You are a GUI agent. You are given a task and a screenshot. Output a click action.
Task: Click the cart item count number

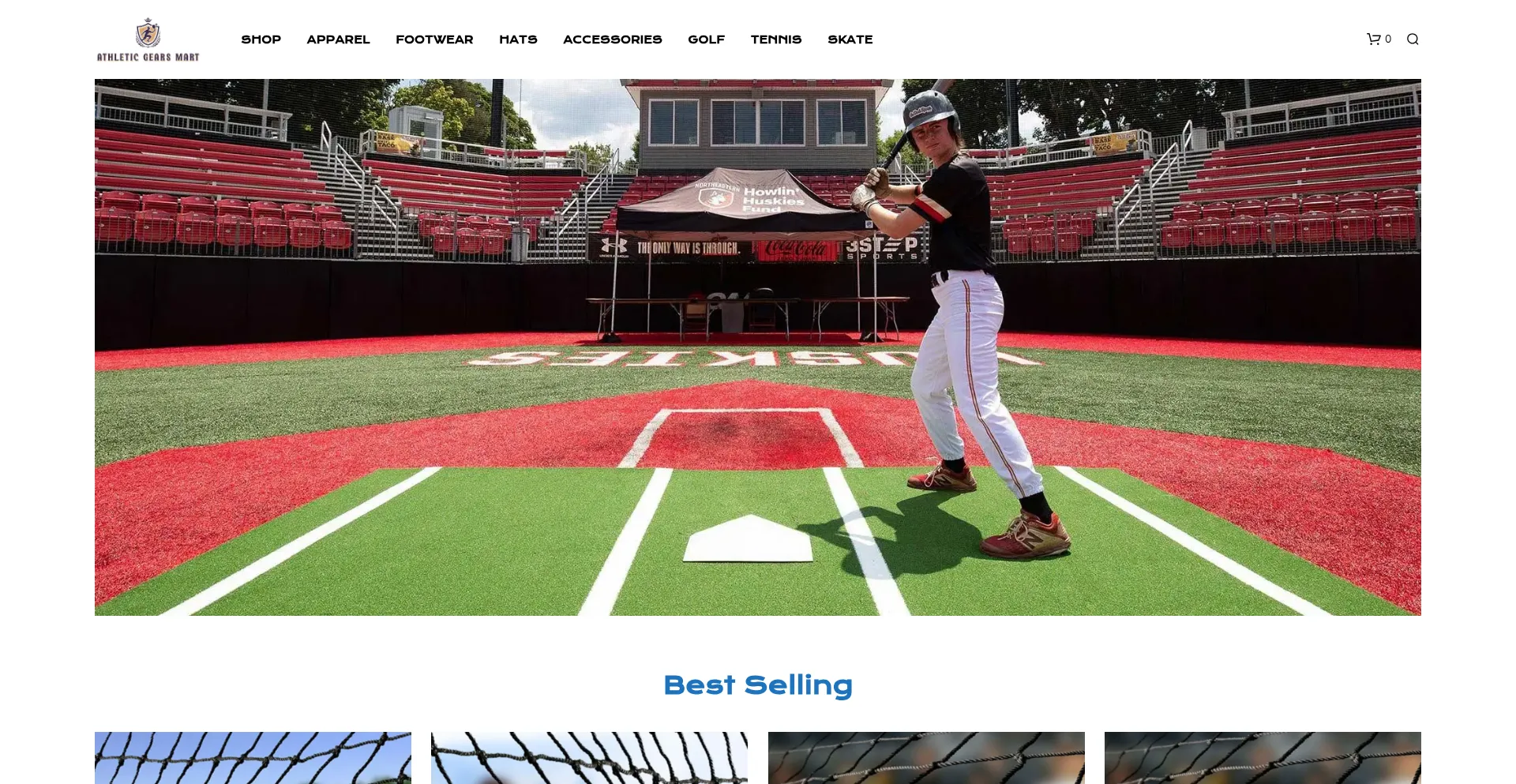pos(1388,39)
